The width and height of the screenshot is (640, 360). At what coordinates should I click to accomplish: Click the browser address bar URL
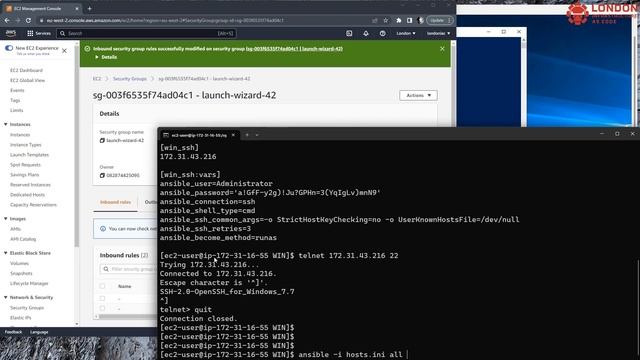point(165,20)
